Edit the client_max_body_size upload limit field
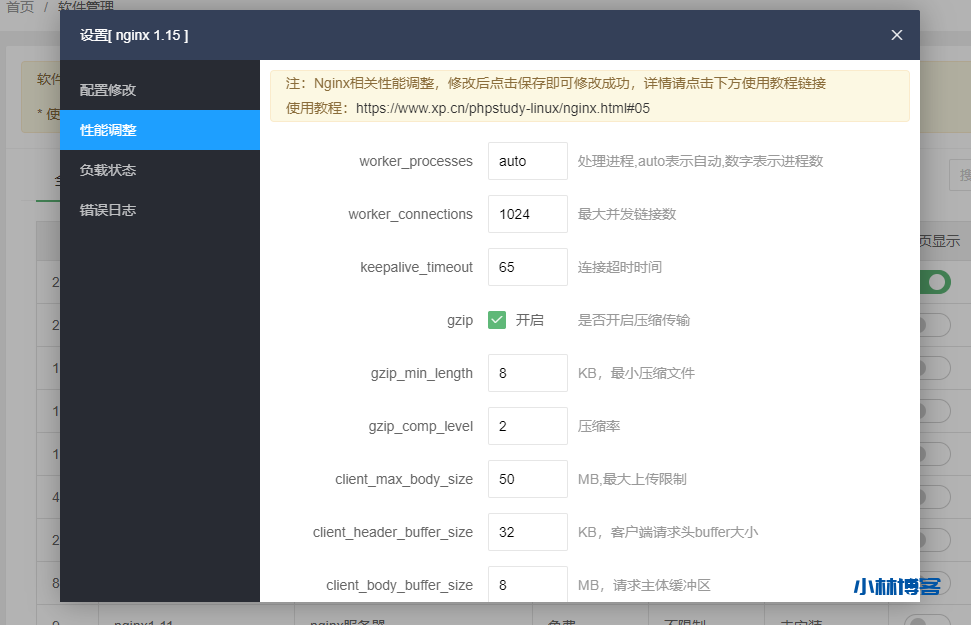The height and width of the screenshot is (625, 971). 527,479
